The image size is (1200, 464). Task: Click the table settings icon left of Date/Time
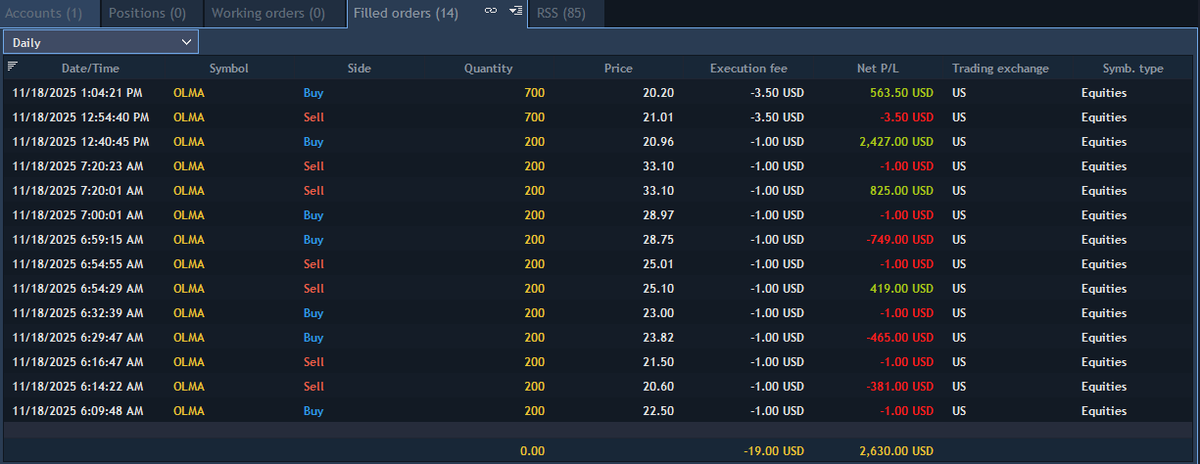[x=12, y=67]
